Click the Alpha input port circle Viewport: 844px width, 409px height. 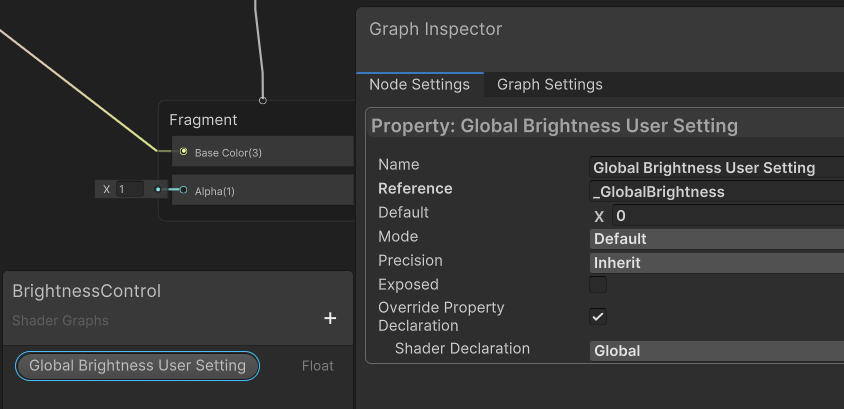tap(183, 190)
